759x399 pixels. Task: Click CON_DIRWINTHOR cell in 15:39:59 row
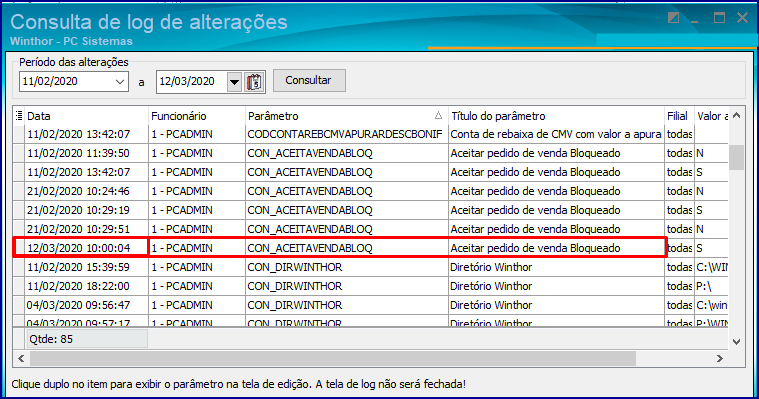347,267
